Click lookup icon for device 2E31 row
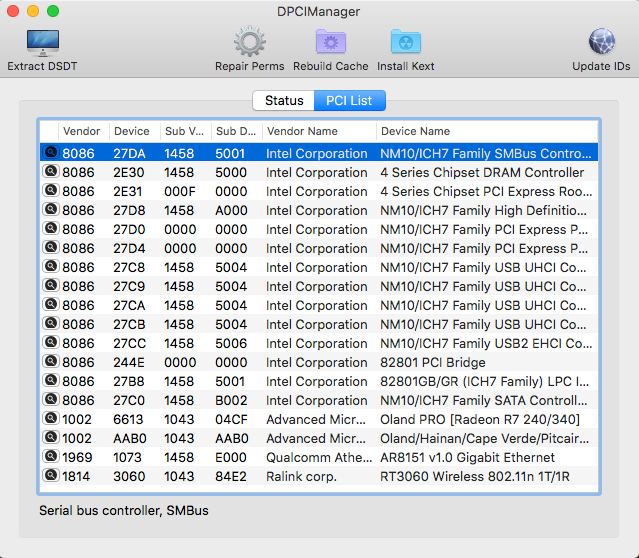 click(51, 190)
